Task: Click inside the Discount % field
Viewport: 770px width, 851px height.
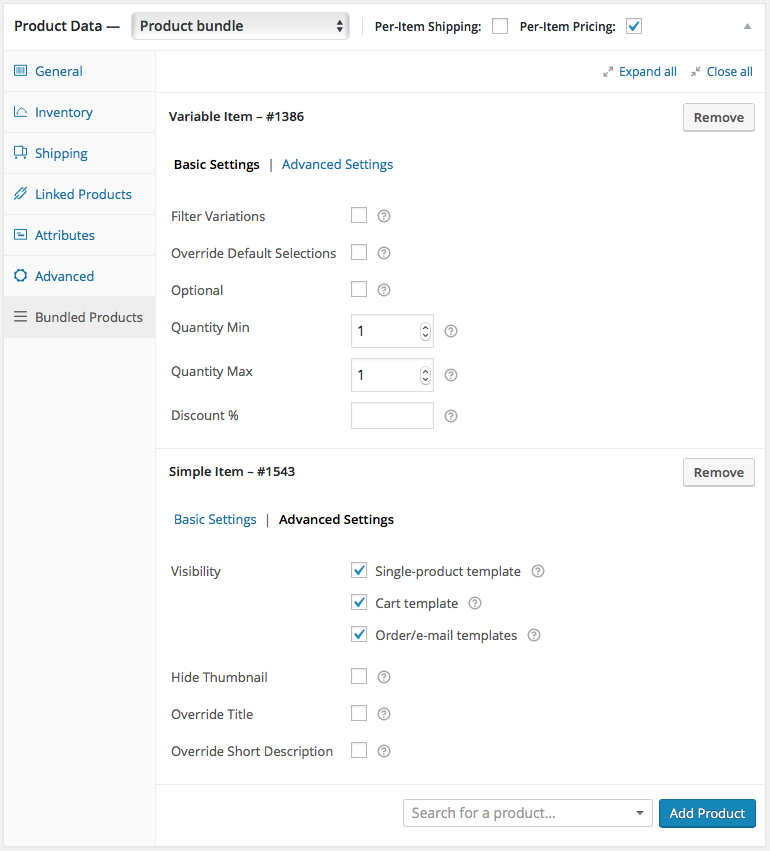Action: (392, 415)
